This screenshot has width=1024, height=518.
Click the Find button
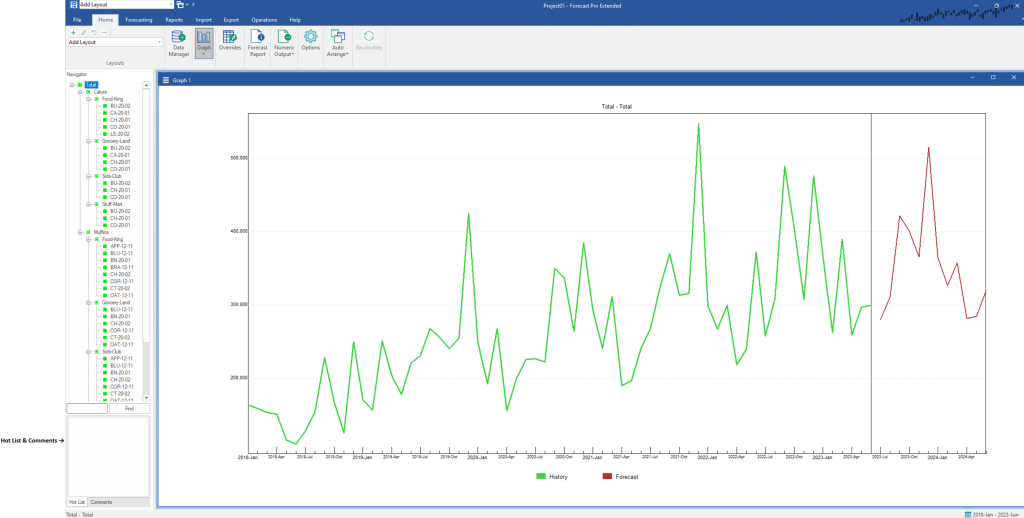(x=129, y=409)
